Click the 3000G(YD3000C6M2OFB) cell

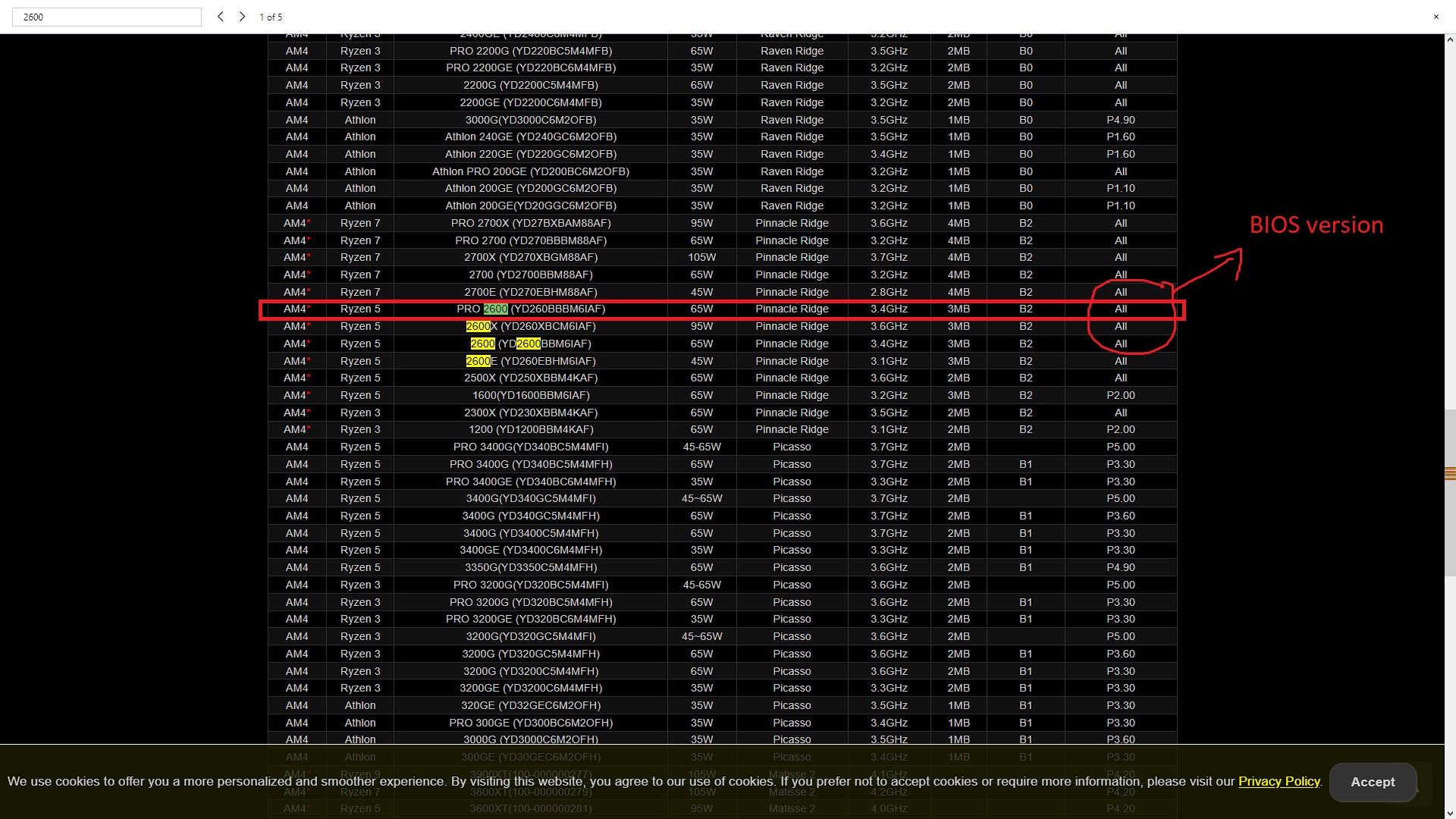pyautogui.click(x=531, y=120)
